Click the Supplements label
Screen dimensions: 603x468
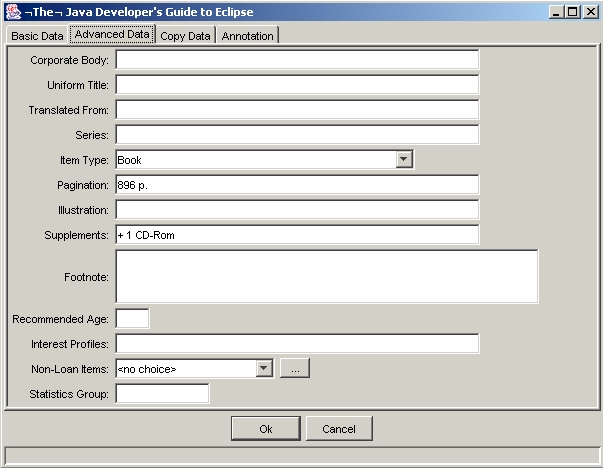click(x=76, y=235)
